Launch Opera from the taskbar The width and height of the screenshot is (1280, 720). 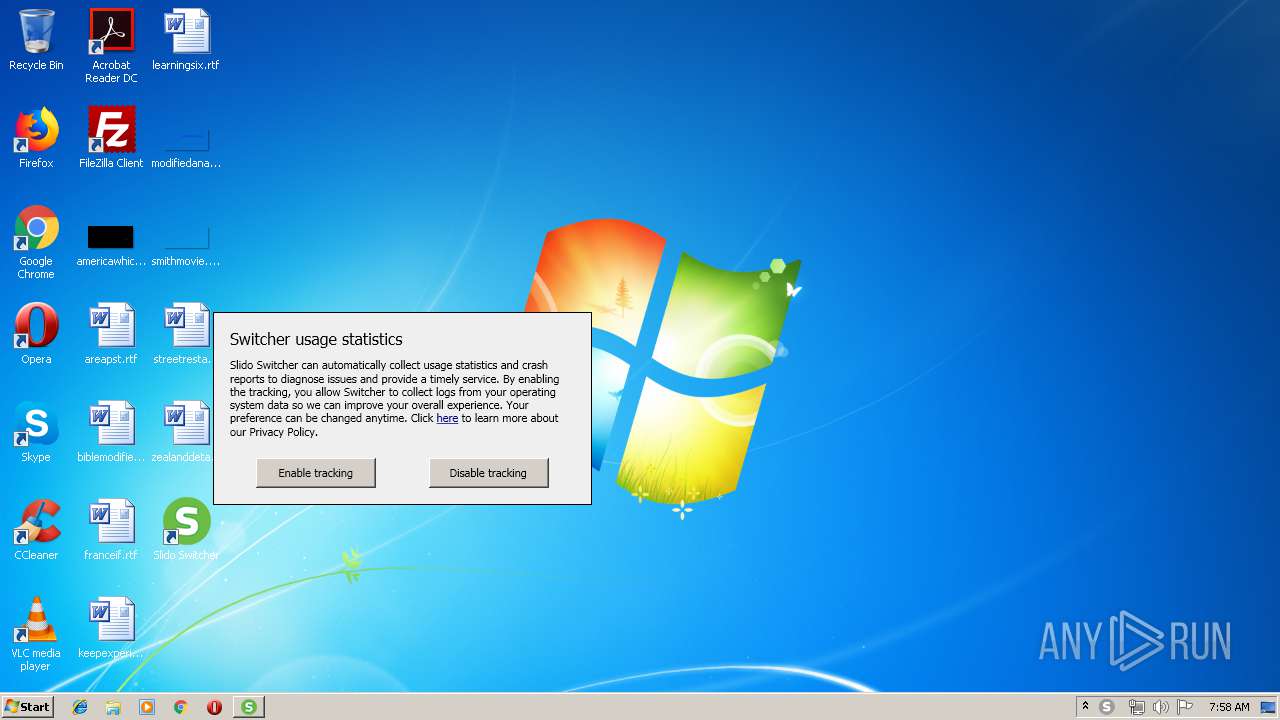pyautogui.click(x=214, y=707)
